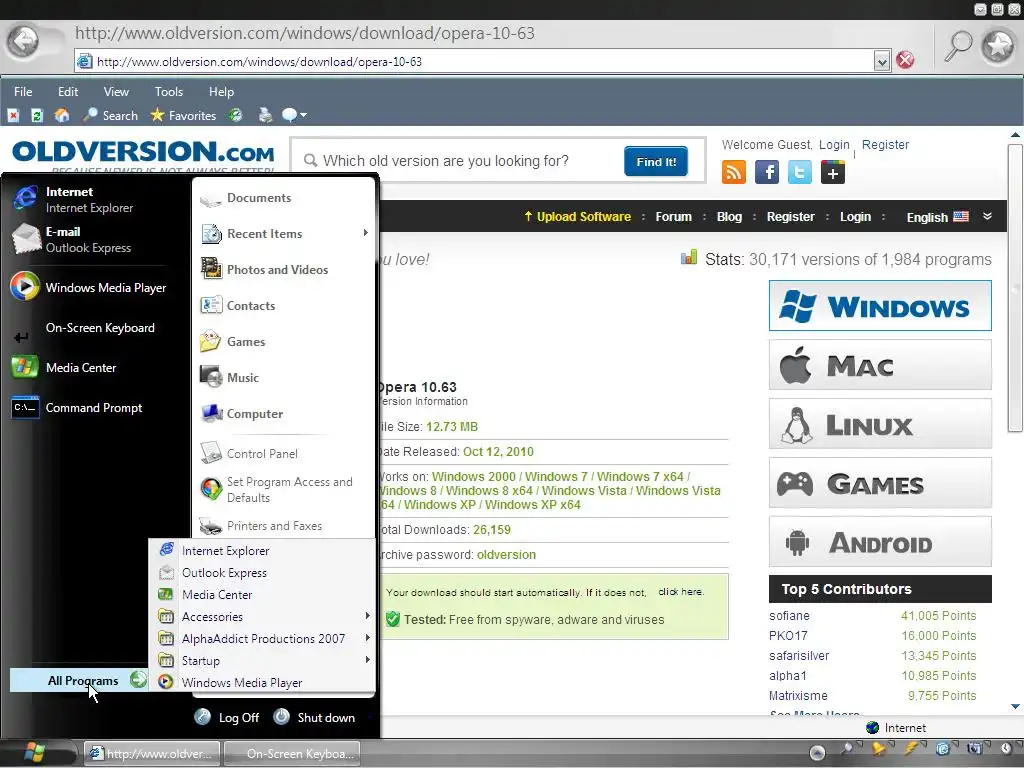1024x768 pixels.
Task: Open the View menu
Action: pos(116,91)
